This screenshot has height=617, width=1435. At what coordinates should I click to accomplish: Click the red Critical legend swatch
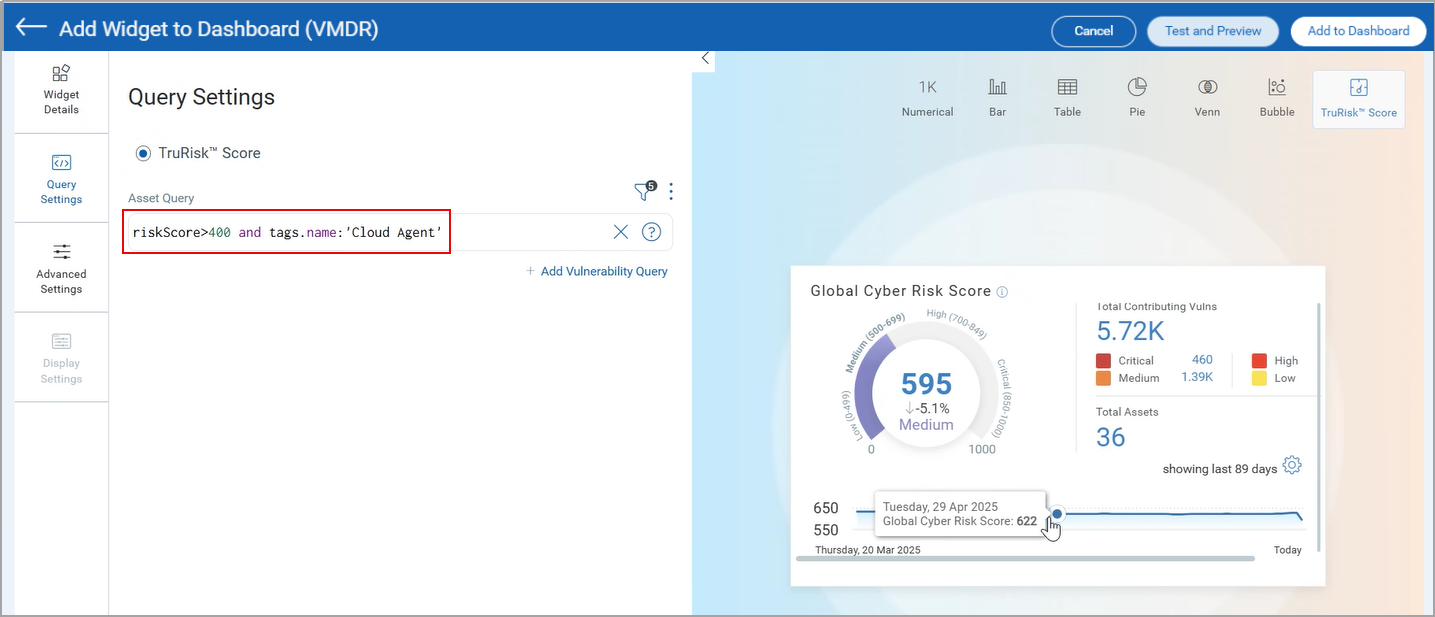pyautogui.click(x=1103, y=360)
